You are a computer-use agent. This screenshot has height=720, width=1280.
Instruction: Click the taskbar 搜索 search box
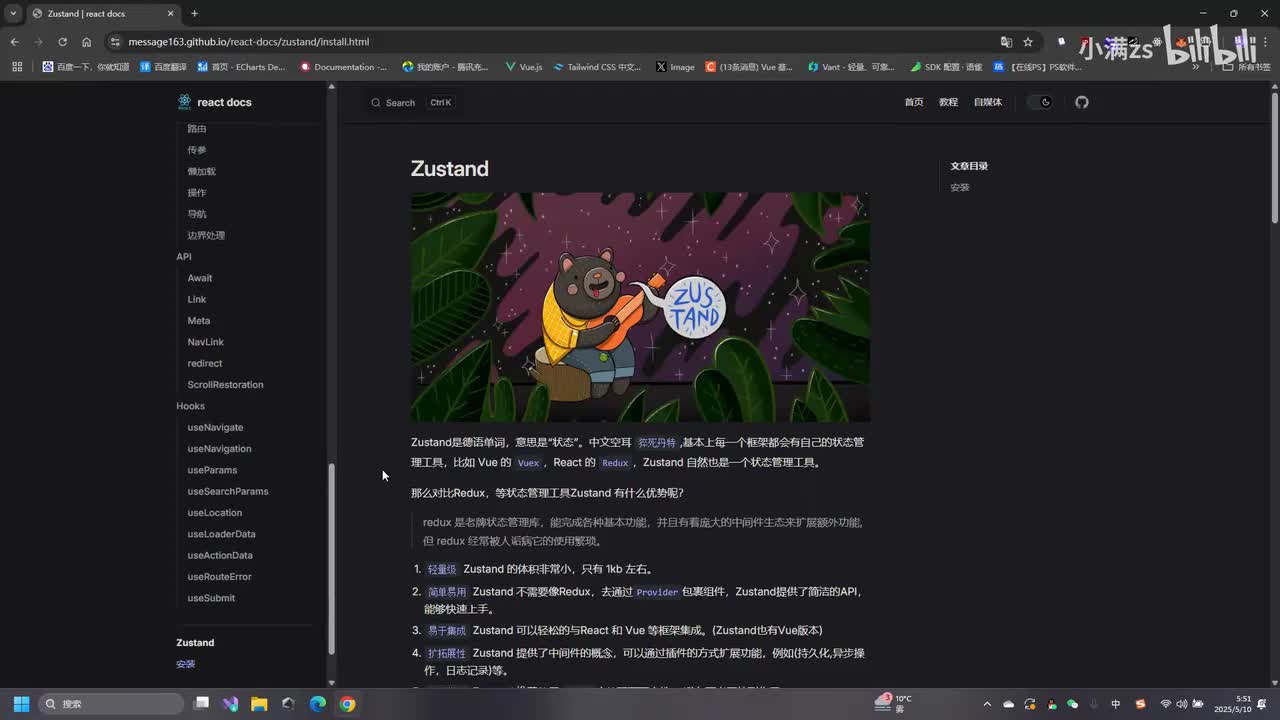point(112,704)
